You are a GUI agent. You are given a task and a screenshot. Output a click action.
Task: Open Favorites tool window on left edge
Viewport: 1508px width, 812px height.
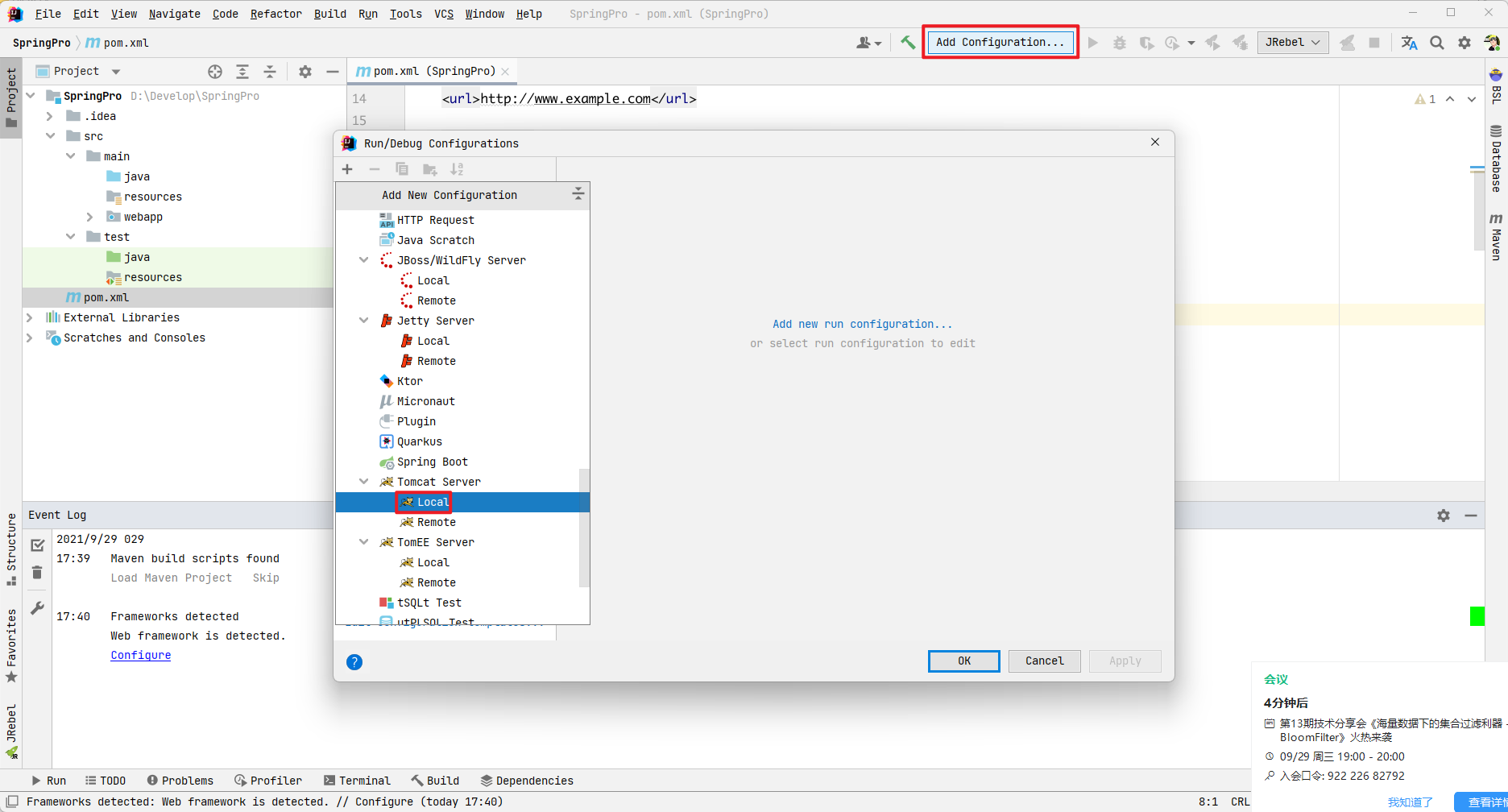[11, 645]
